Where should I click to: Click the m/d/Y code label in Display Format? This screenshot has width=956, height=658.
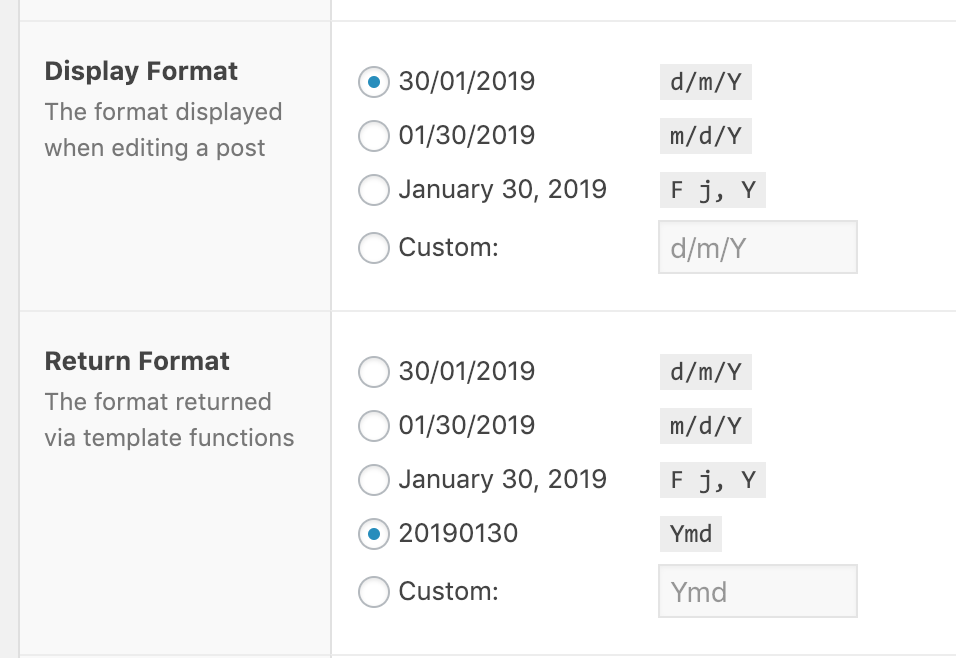(x=705, y=136)
